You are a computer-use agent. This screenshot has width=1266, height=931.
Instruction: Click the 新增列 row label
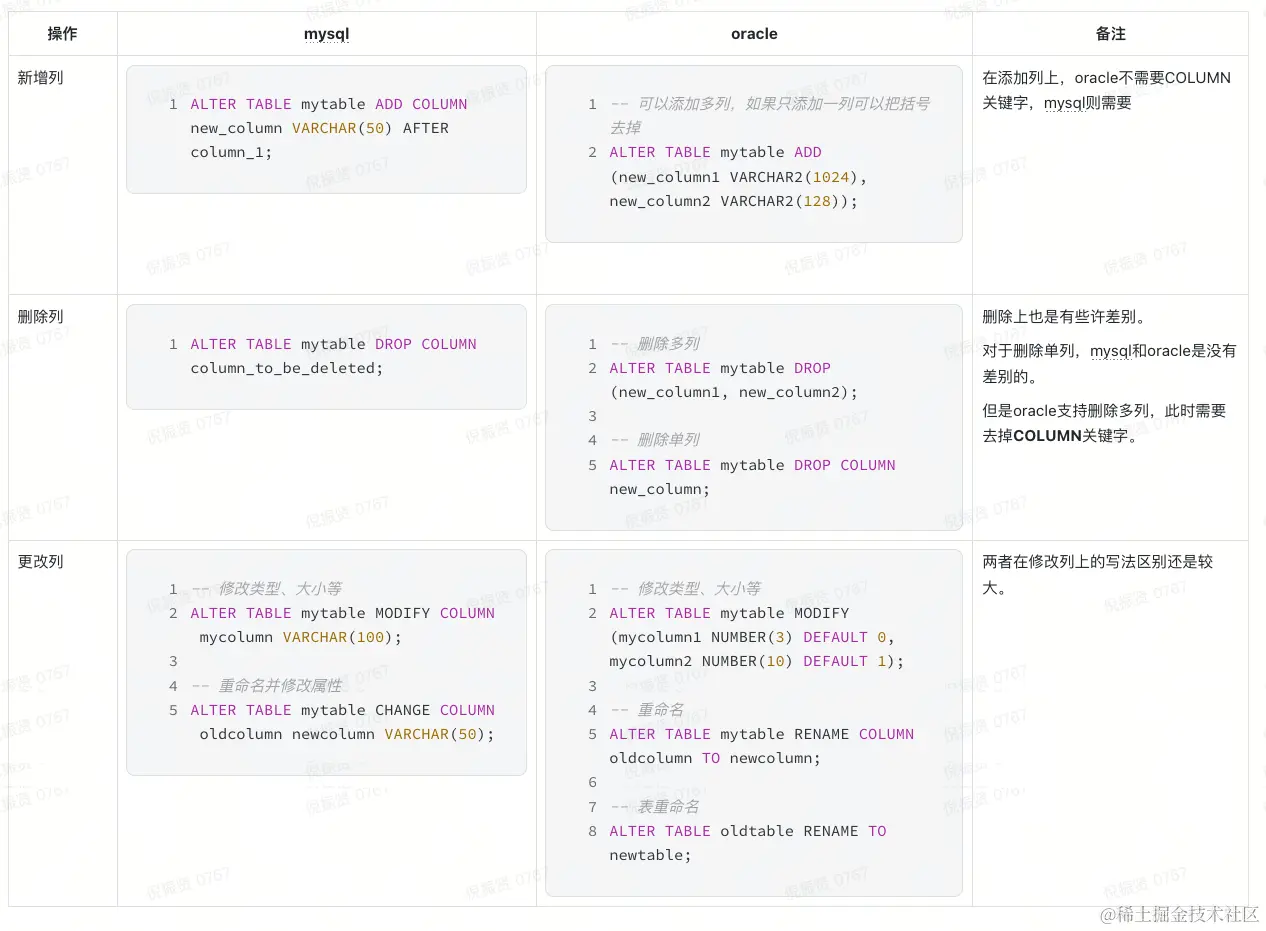pyautogui.click(x=40, y=77)
